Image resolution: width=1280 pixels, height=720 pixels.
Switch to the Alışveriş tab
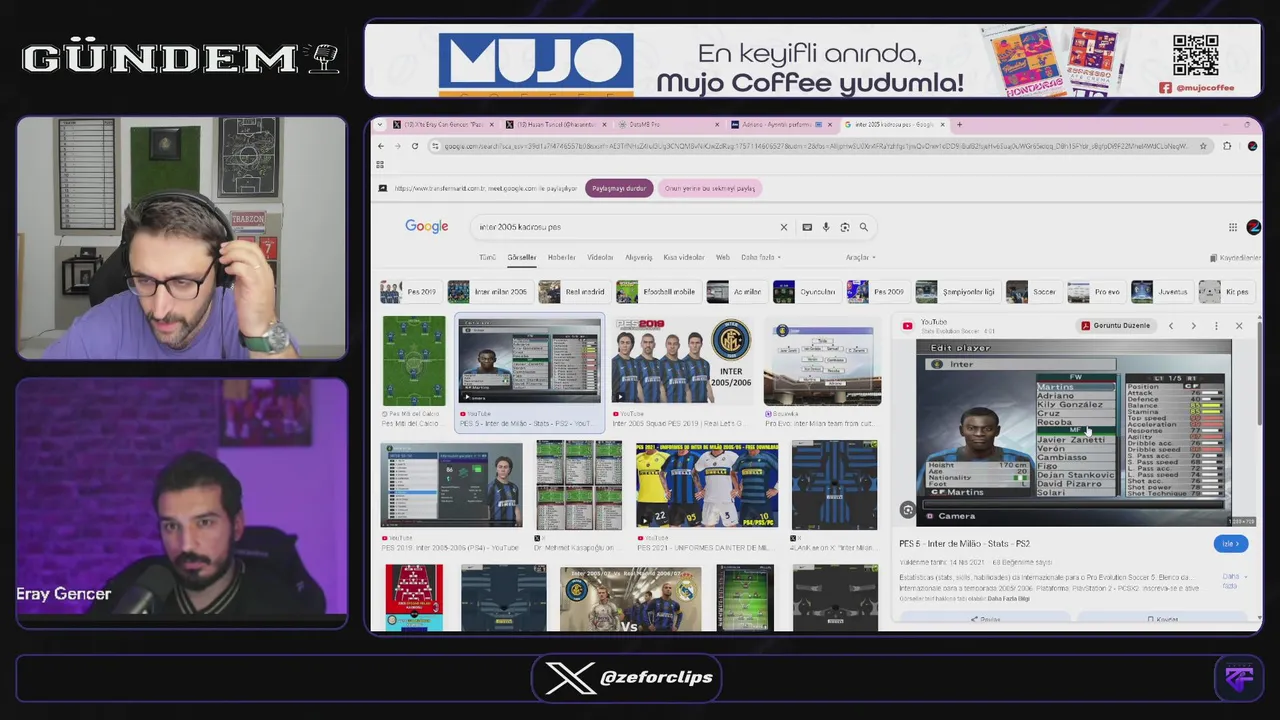(x=638, y=257)
